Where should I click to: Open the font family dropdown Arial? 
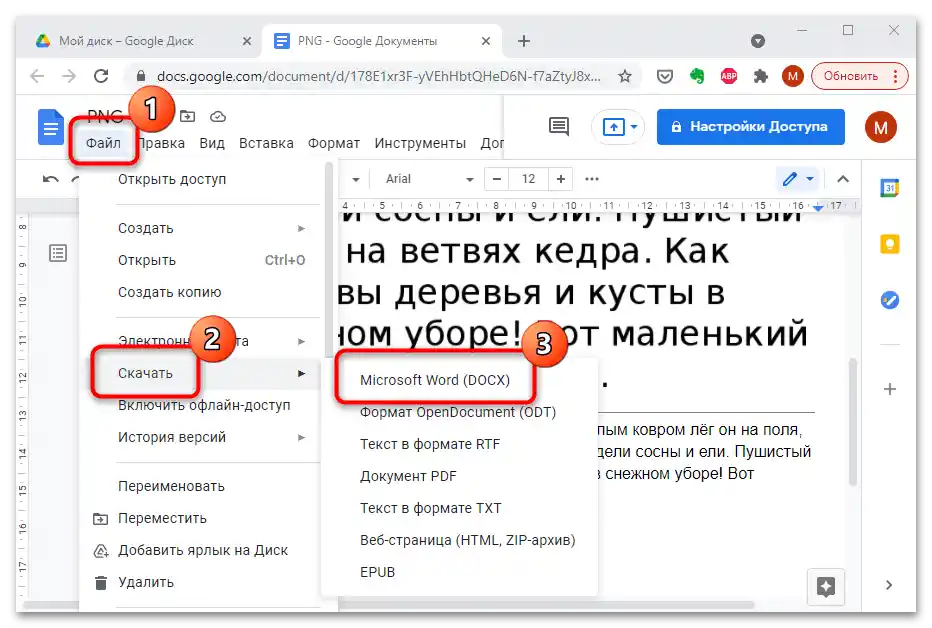[429, 179]
